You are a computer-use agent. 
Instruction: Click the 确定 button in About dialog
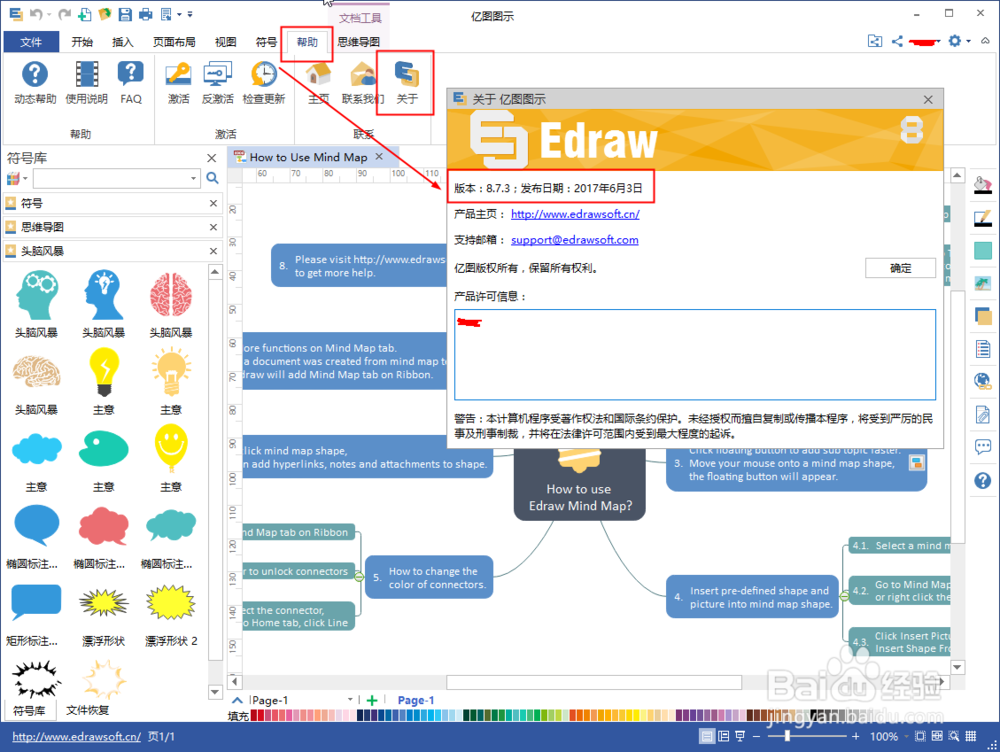tap(899, 268)
